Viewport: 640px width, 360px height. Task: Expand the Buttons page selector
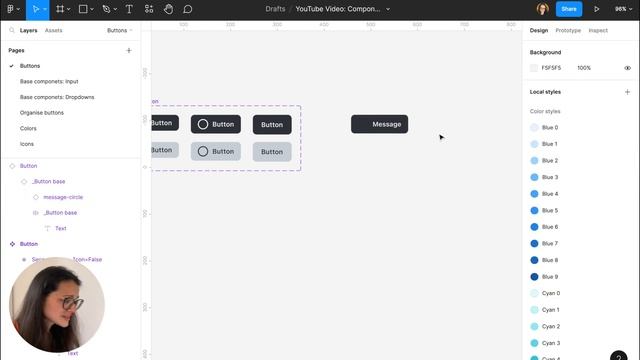pyautogui.click(x=120, y=31)
